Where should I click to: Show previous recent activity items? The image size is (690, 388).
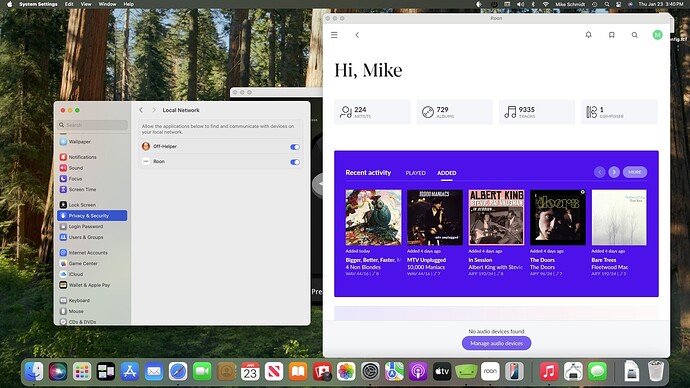(599, 172)
